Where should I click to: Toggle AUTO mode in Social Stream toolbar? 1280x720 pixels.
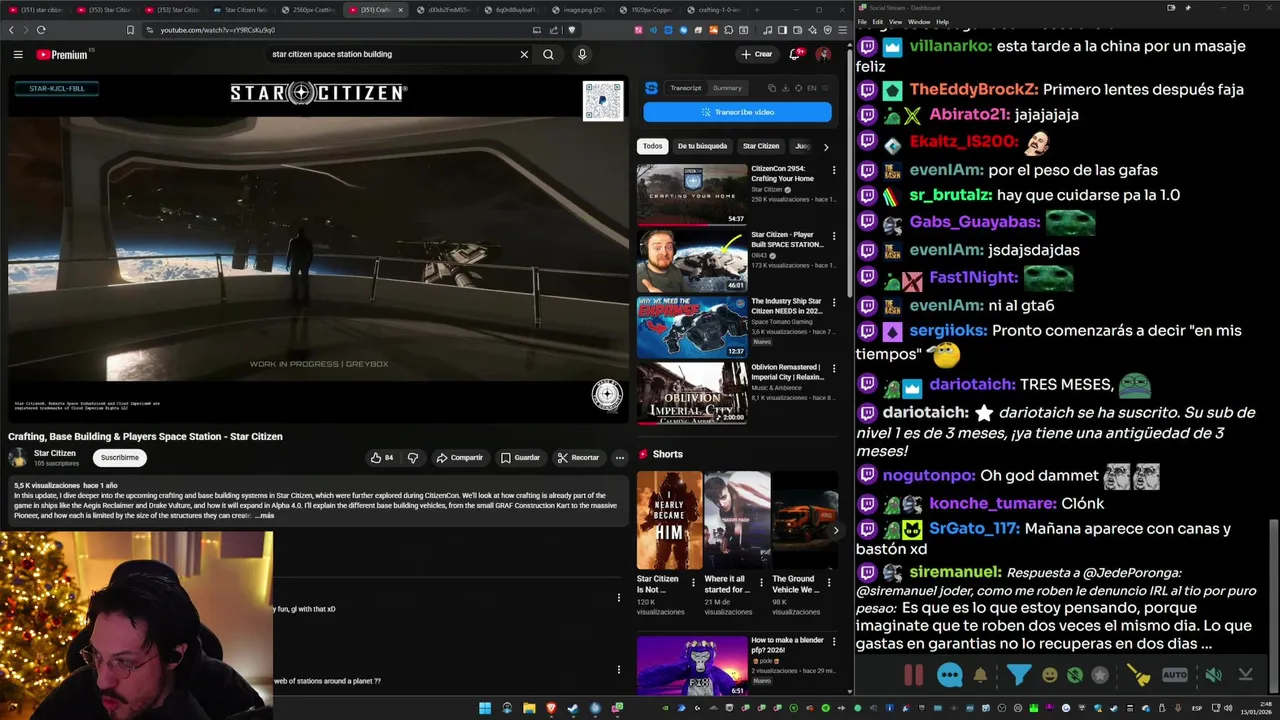(1175, 675)
